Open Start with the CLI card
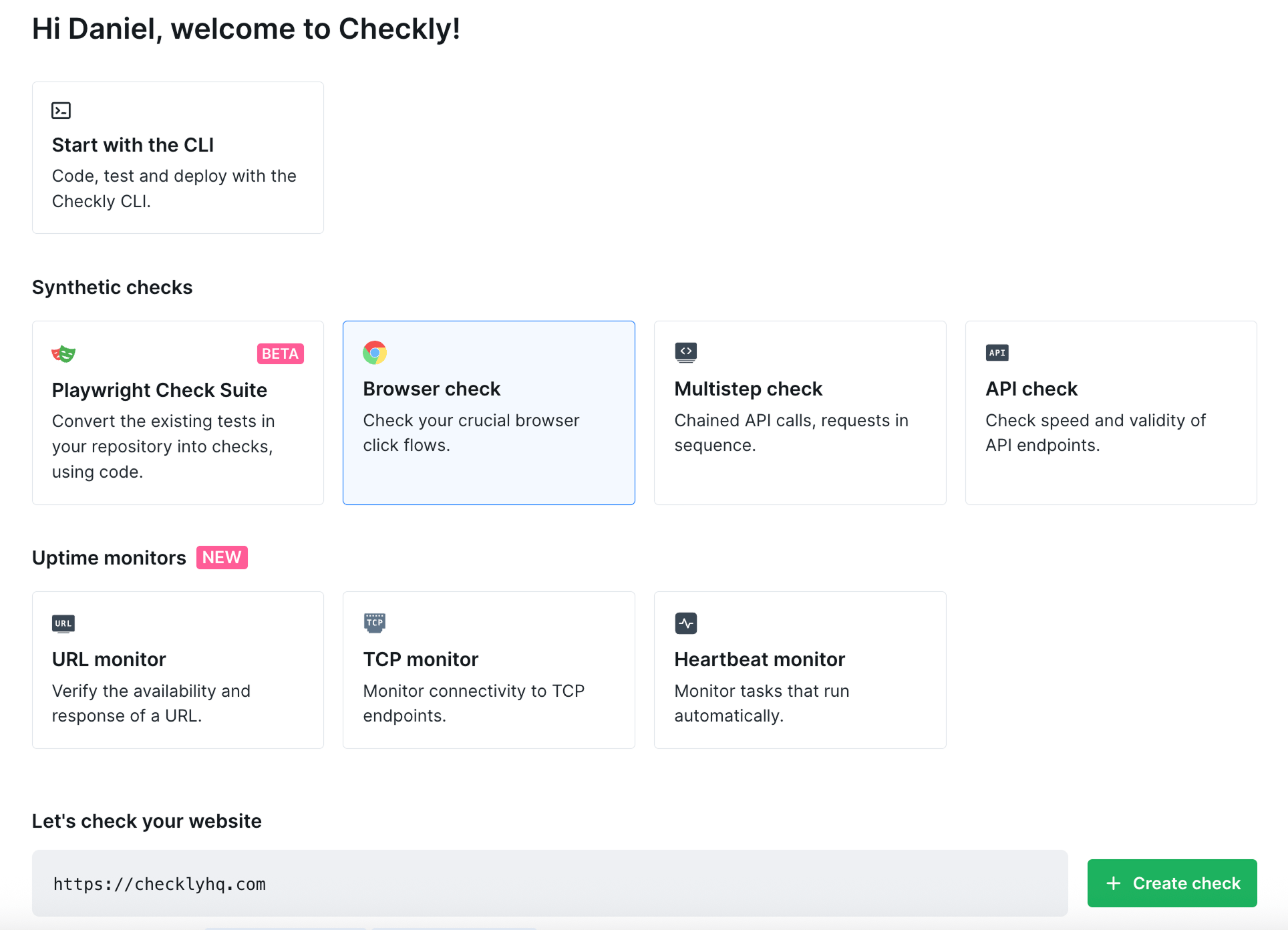Screen dimensions: 1288x930 click(178, 158)
